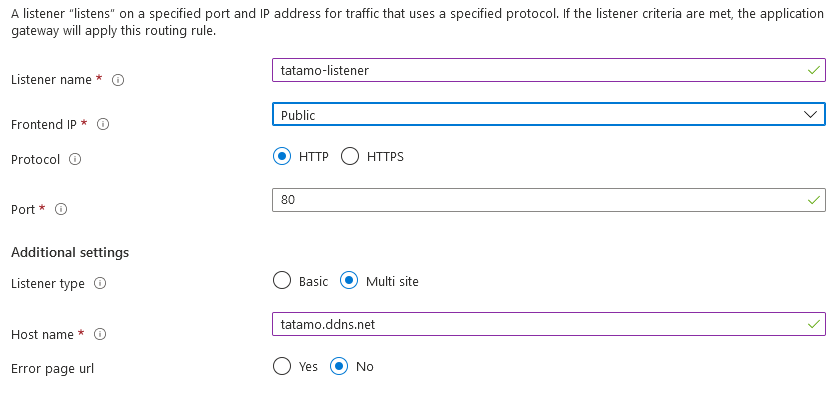The image size is (837, 412).
Task: Edit the Host name tatamo.ddns.net field
Action: [540, 325]
